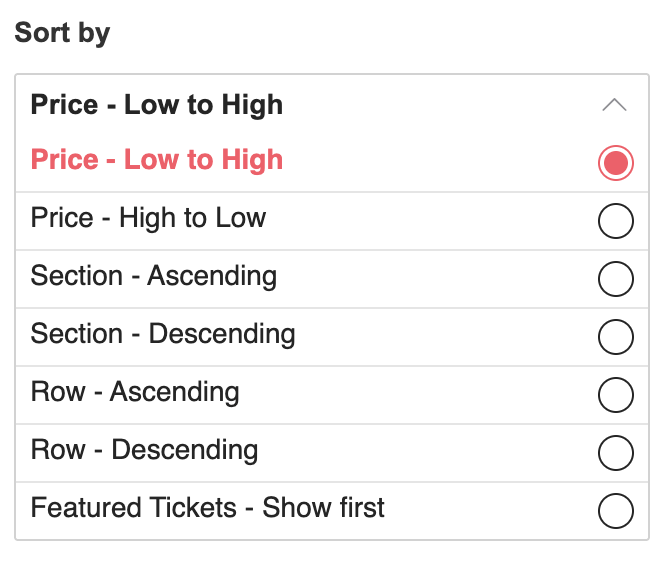The height and width of the screenshot is (562, 672).
Task: Click the Row - Descending option text
Action: 144,450
